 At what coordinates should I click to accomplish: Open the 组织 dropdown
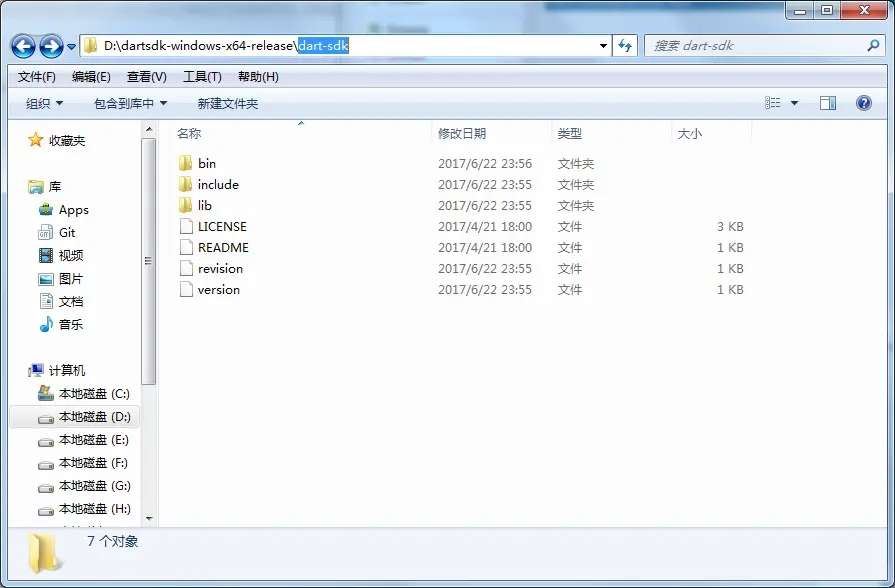pyautogui.click(x=45, y=103)
